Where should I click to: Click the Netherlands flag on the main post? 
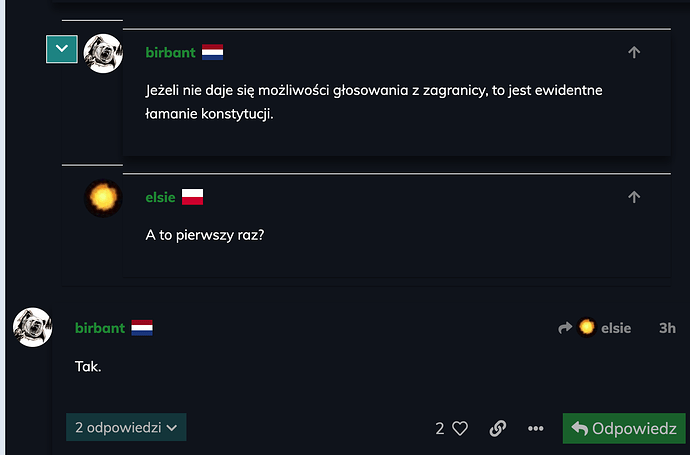142,328
